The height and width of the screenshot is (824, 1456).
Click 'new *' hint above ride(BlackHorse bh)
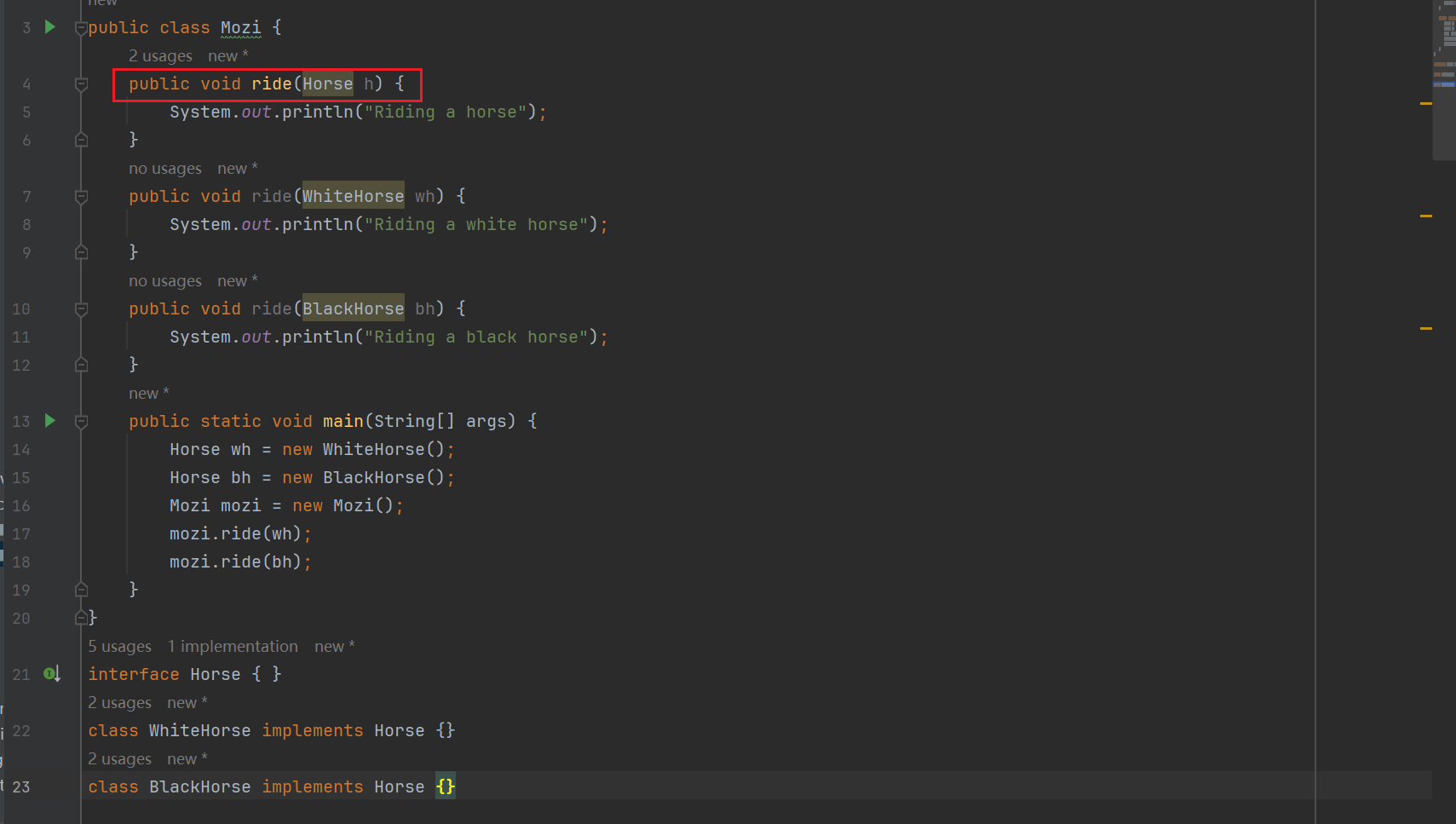click(238, 281)
